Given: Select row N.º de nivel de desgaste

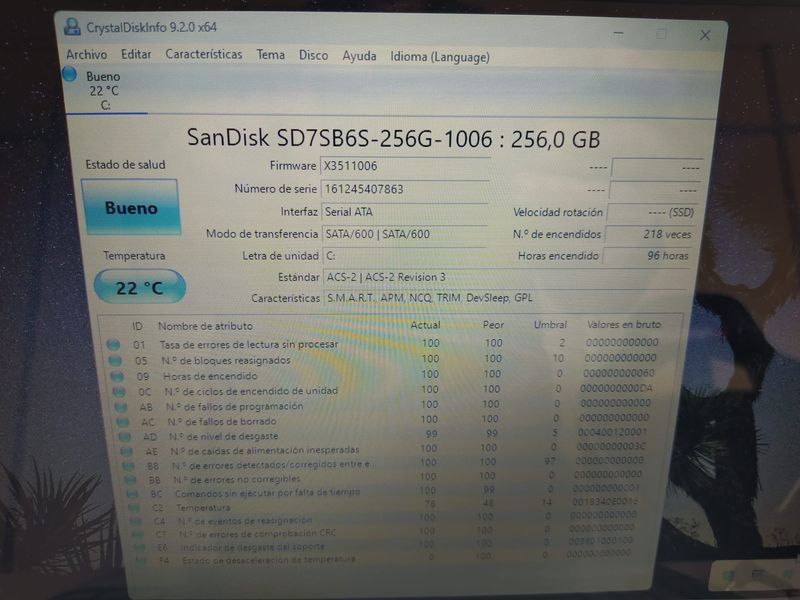Looking at the screenshot, I should coord(383,435).
